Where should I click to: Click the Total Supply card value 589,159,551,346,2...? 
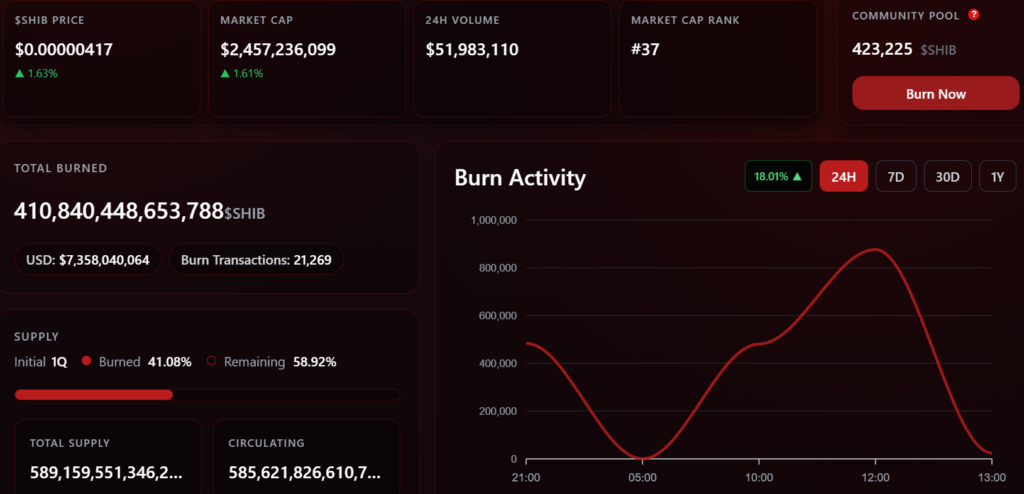click(106, 472)
